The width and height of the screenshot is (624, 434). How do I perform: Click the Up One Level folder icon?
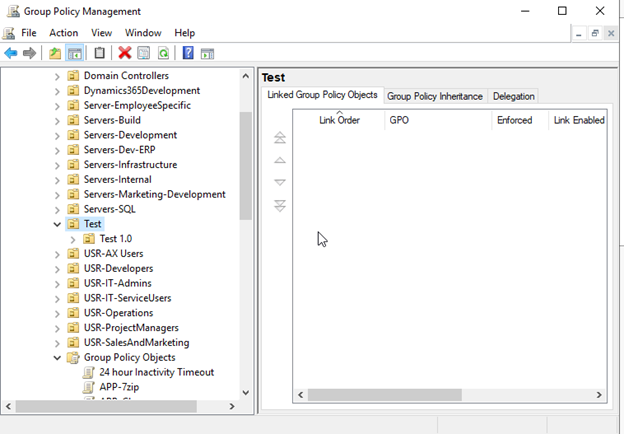pos(55,53)
